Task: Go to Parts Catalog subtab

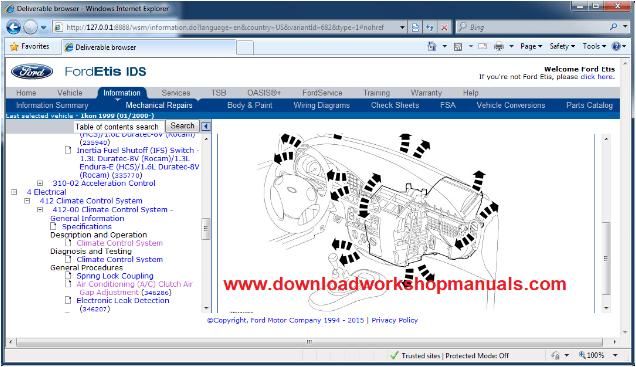Action: (x=589, y=105)
